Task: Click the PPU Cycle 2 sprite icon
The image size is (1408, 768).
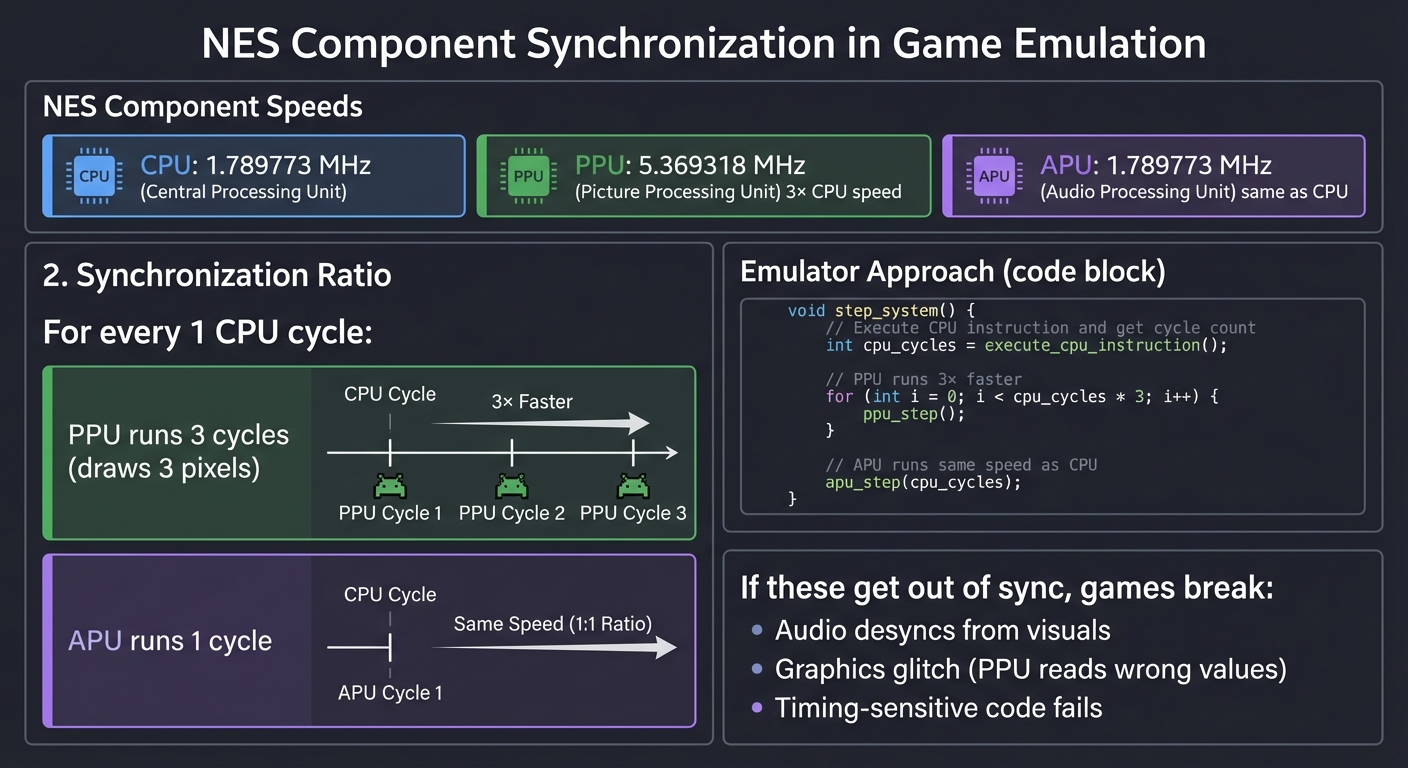Action: click(512, 484)
